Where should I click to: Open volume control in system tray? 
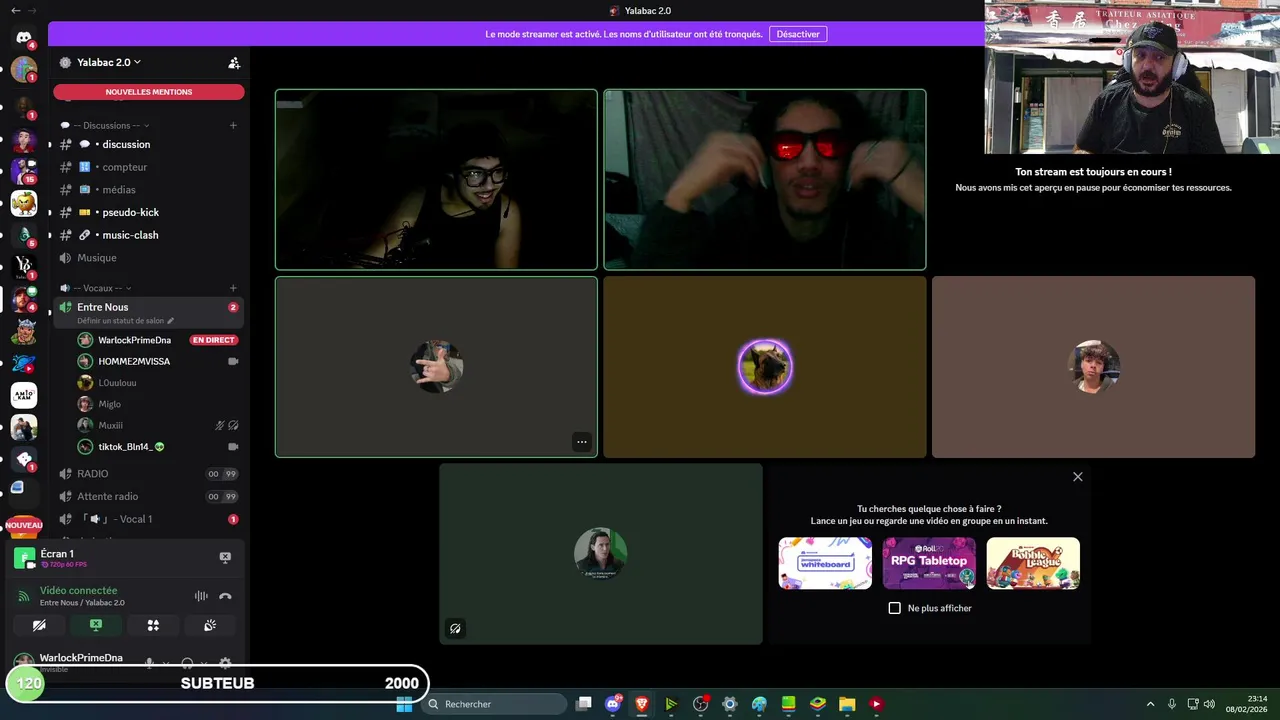[1210, 704]
